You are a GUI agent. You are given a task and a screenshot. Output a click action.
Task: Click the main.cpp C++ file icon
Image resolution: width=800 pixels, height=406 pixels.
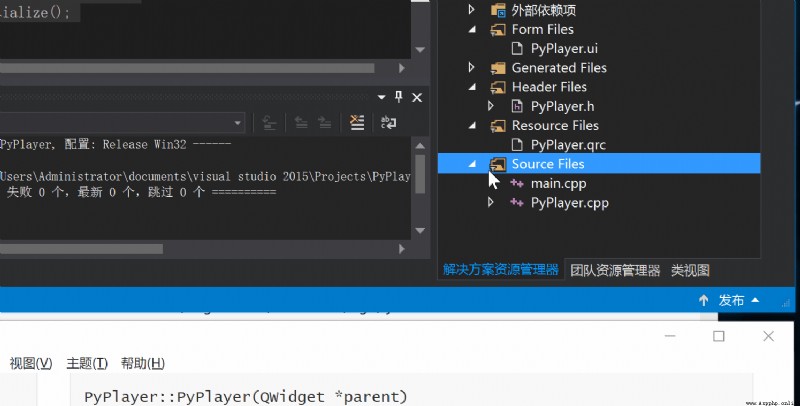517,184
